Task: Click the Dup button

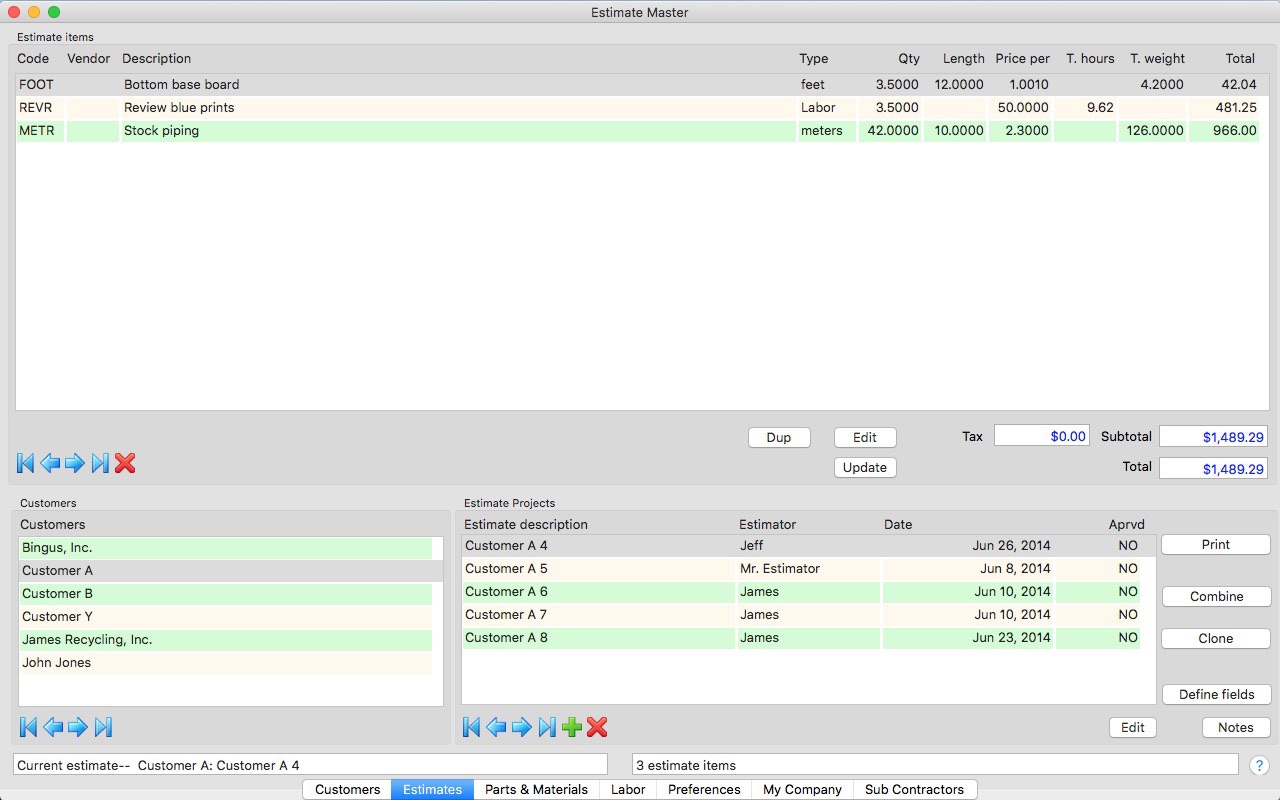Action: [x=779, y=437]
